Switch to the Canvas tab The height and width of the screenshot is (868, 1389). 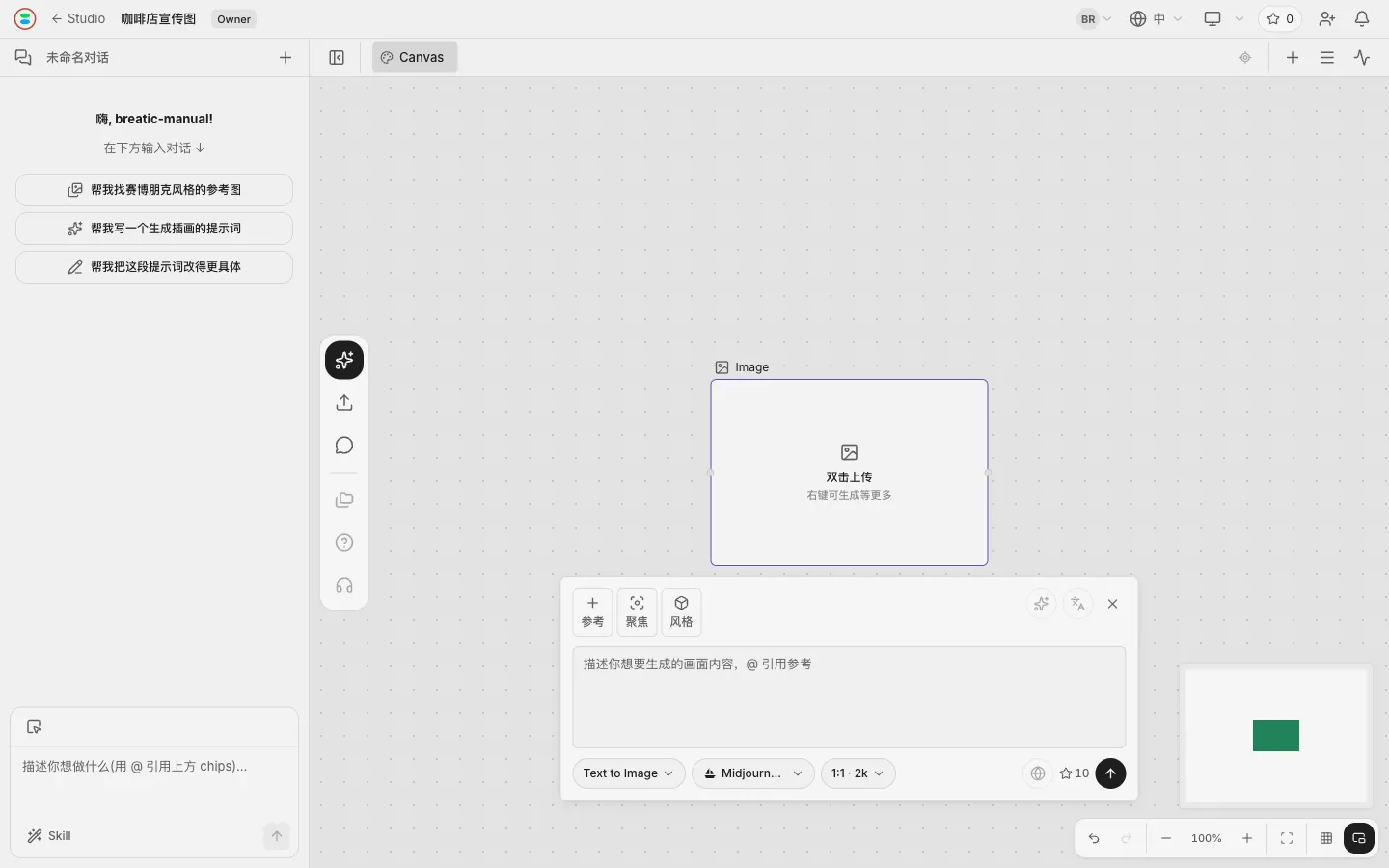point(415,57)
